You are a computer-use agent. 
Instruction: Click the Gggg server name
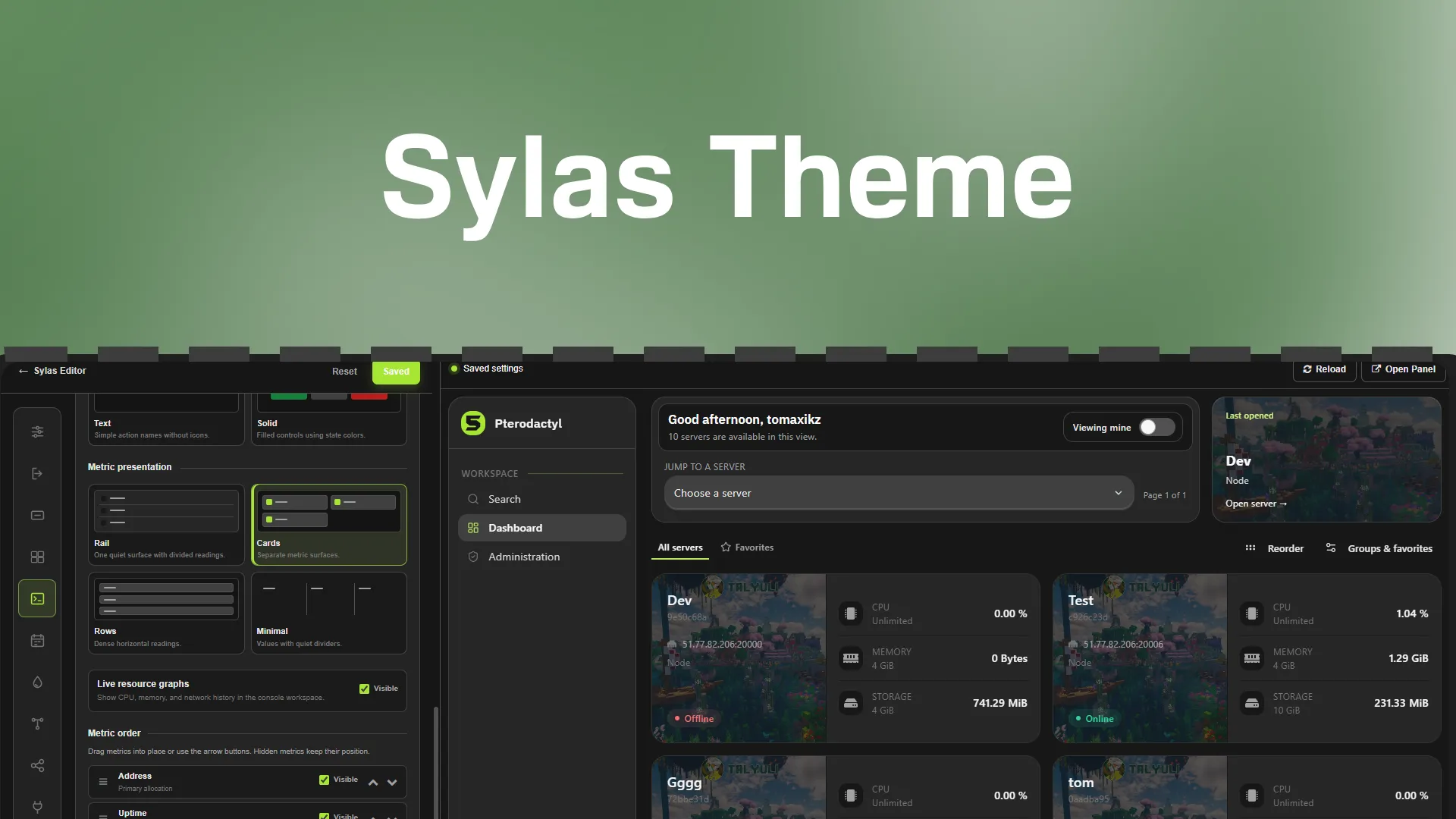(684, 783)
